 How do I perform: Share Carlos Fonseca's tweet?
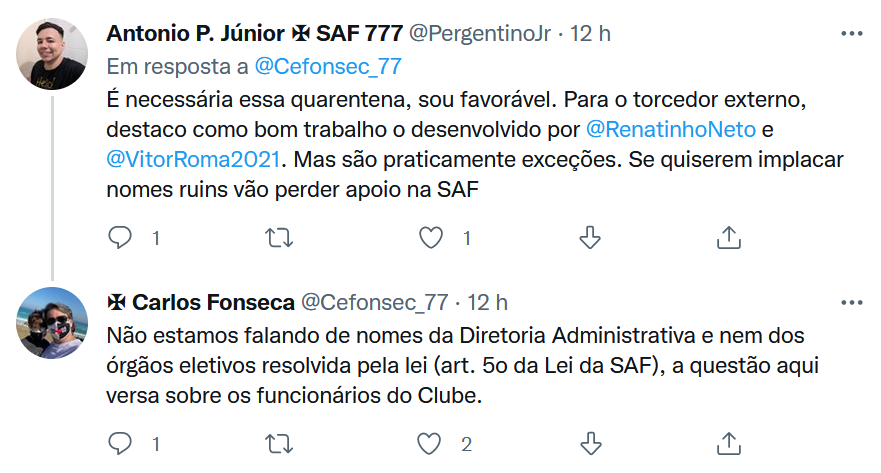tap(729, 443)
